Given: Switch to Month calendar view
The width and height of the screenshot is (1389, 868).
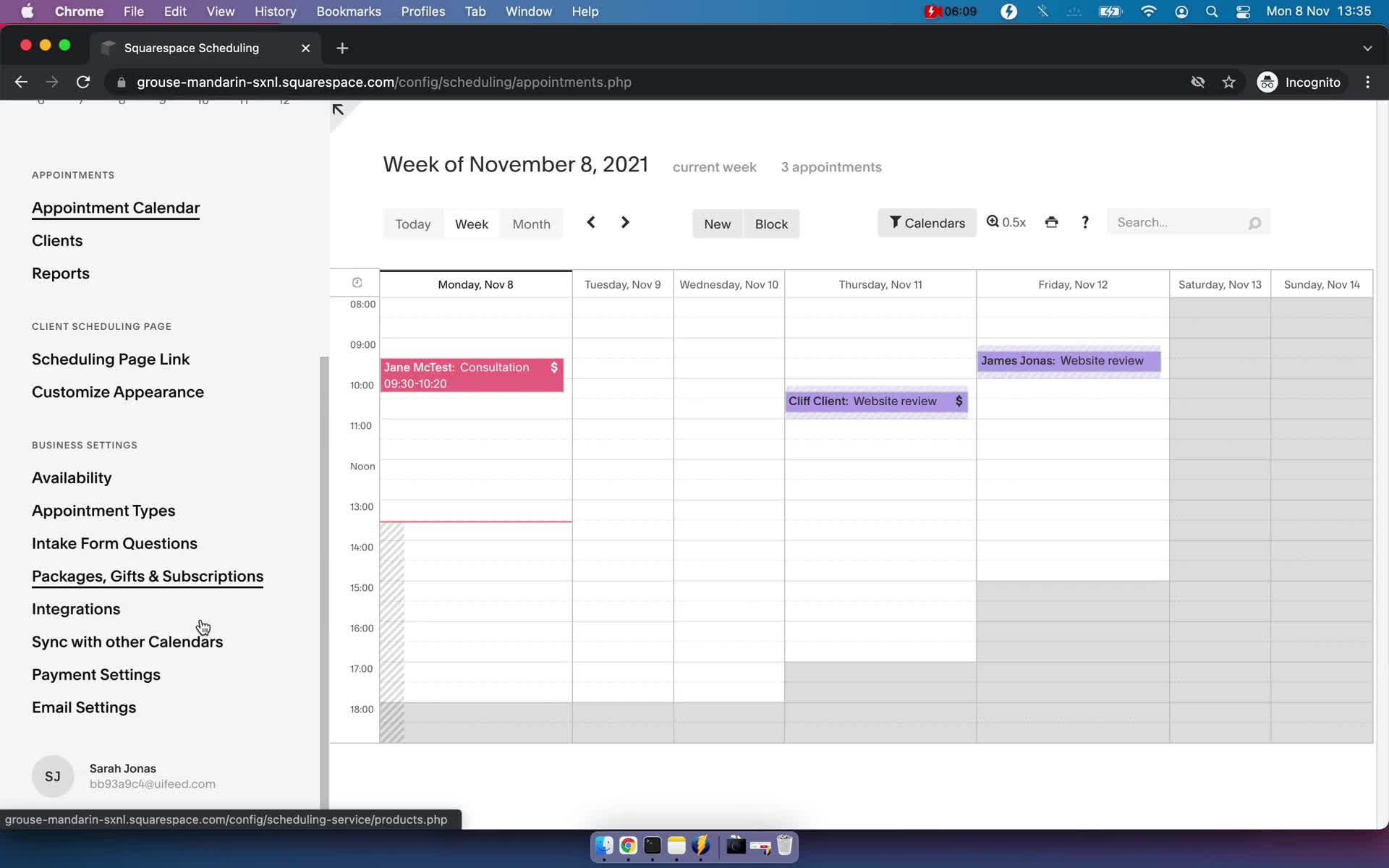Looking at the screenshot, I should pos(532,222).
